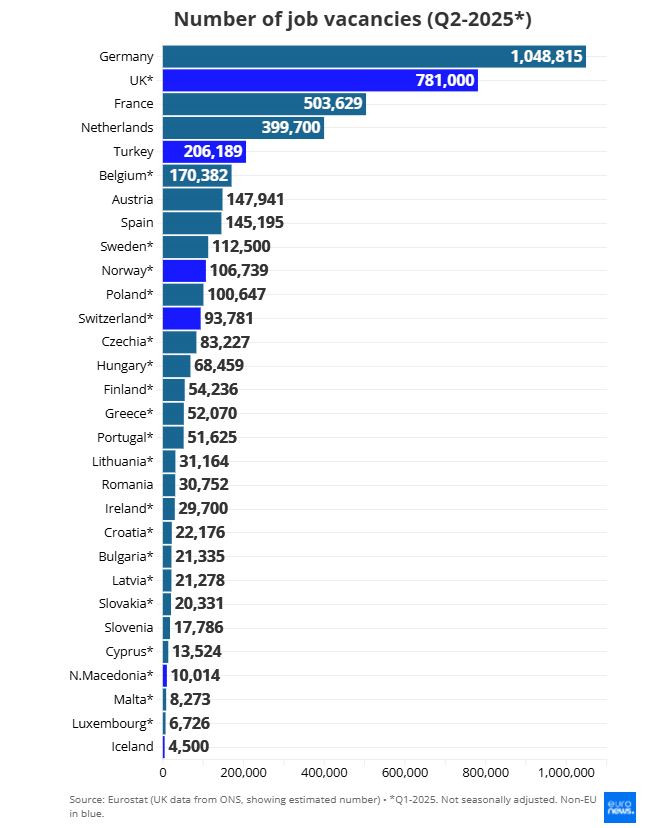Select the blue UK bar
This screenshot has height=828, width=665.
click(x=319, y=80)
